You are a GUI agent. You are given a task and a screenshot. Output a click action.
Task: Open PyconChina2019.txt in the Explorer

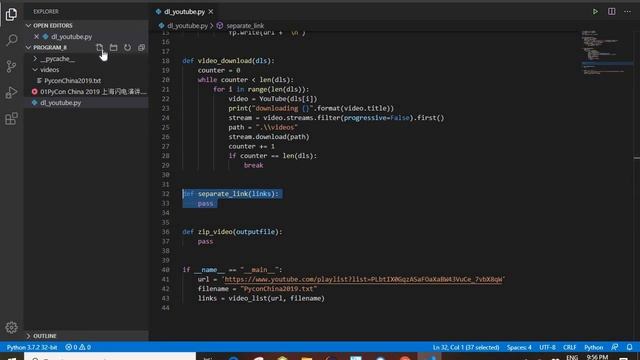[x=72, y=81]
